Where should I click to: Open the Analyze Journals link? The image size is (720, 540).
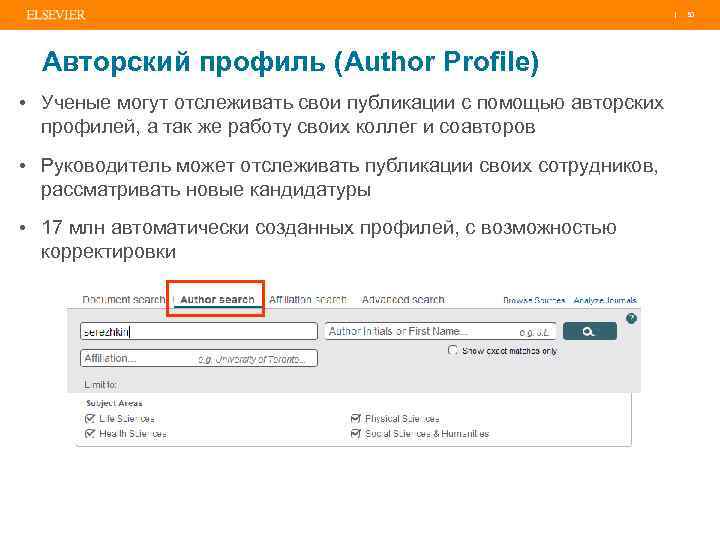(x=605, y=300)
